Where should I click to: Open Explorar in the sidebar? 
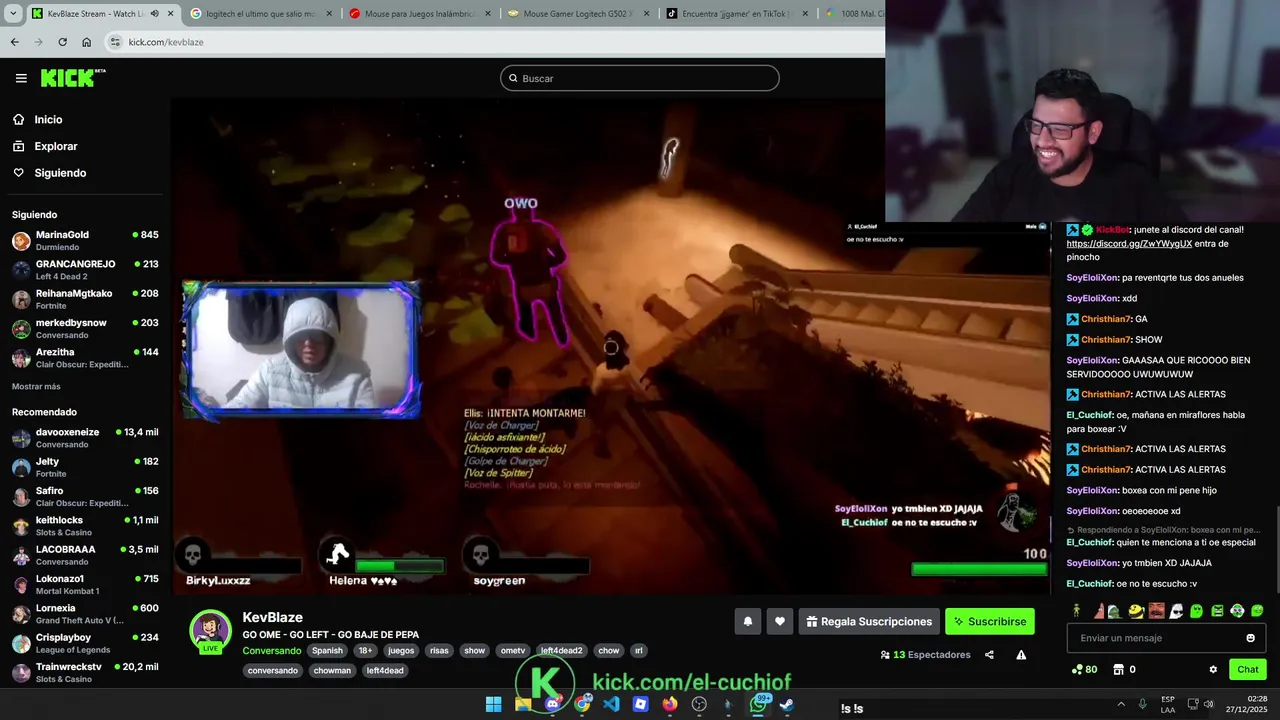pyautogui.click(x=55, y=146)
